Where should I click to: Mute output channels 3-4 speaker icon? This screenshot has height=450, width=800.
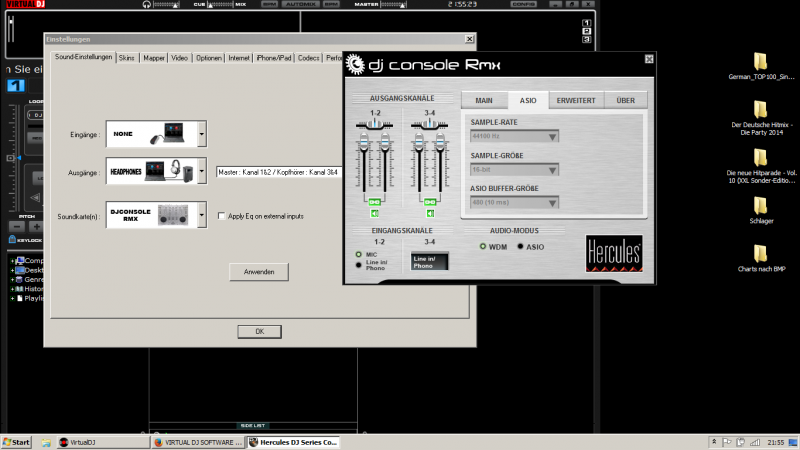pos(430,213)
